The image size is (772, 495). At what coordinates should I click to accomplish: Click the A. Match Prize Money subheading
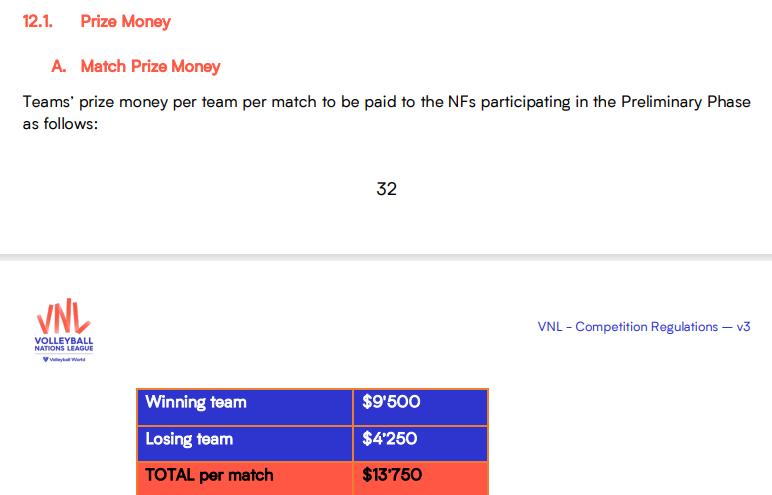(135, 66)
